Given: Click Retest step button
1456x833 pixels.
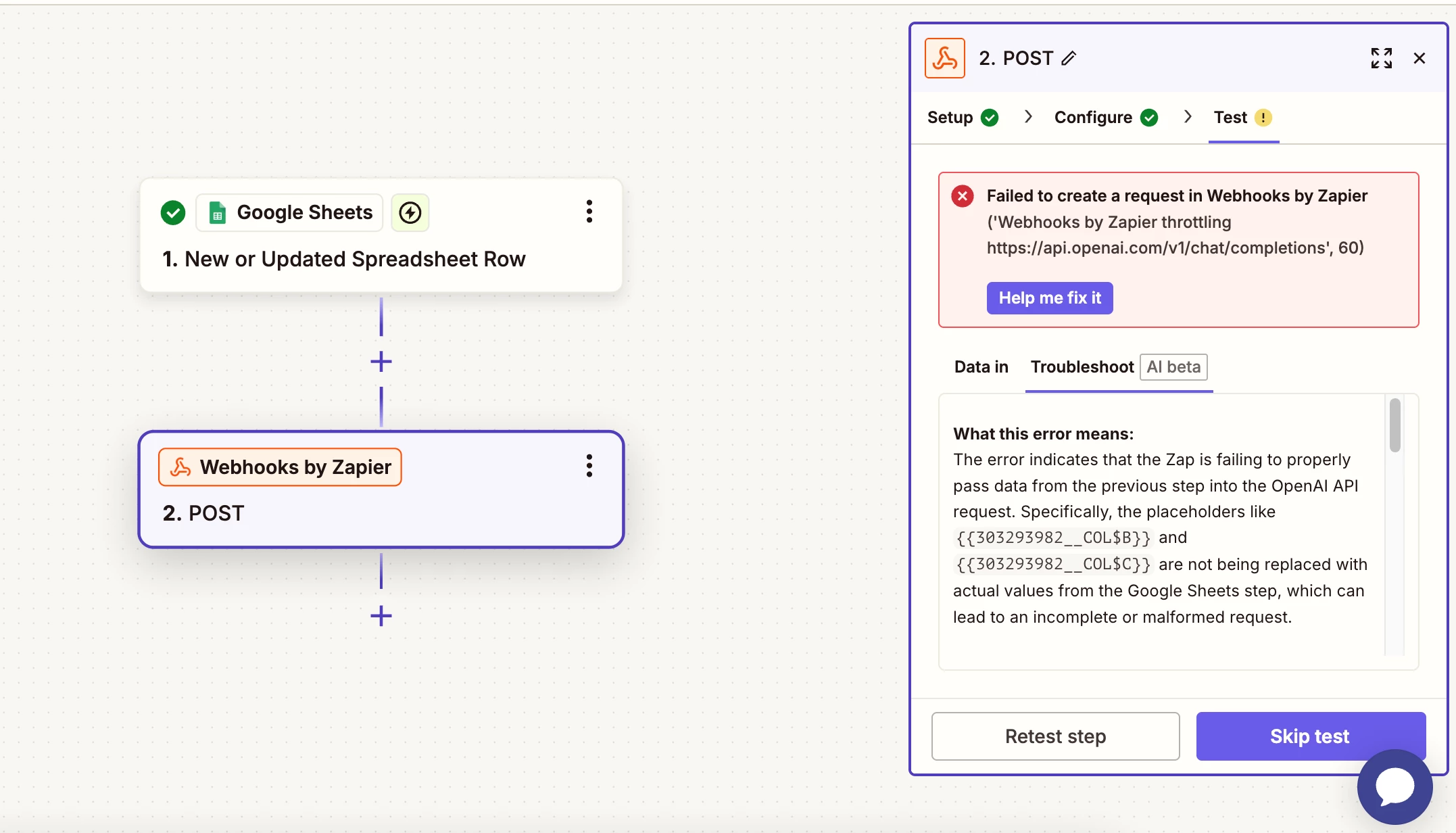Looking at the screenshot, I should 1055,736.
